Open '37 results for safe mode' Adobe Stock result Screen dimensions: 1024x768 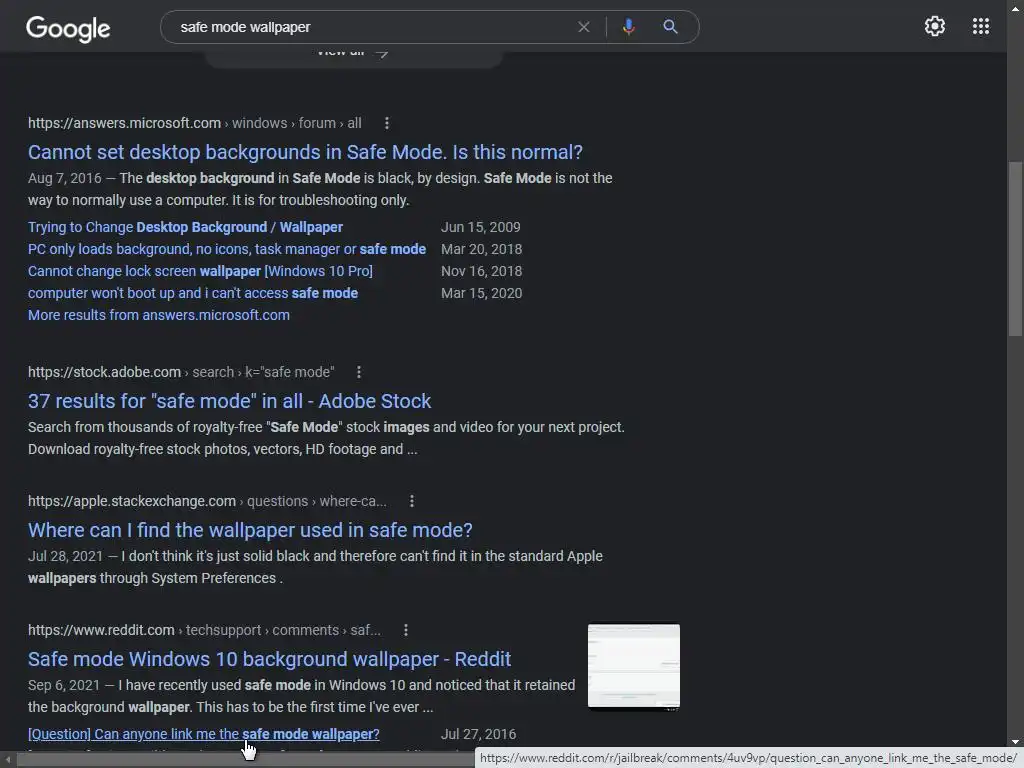(229, 401)
